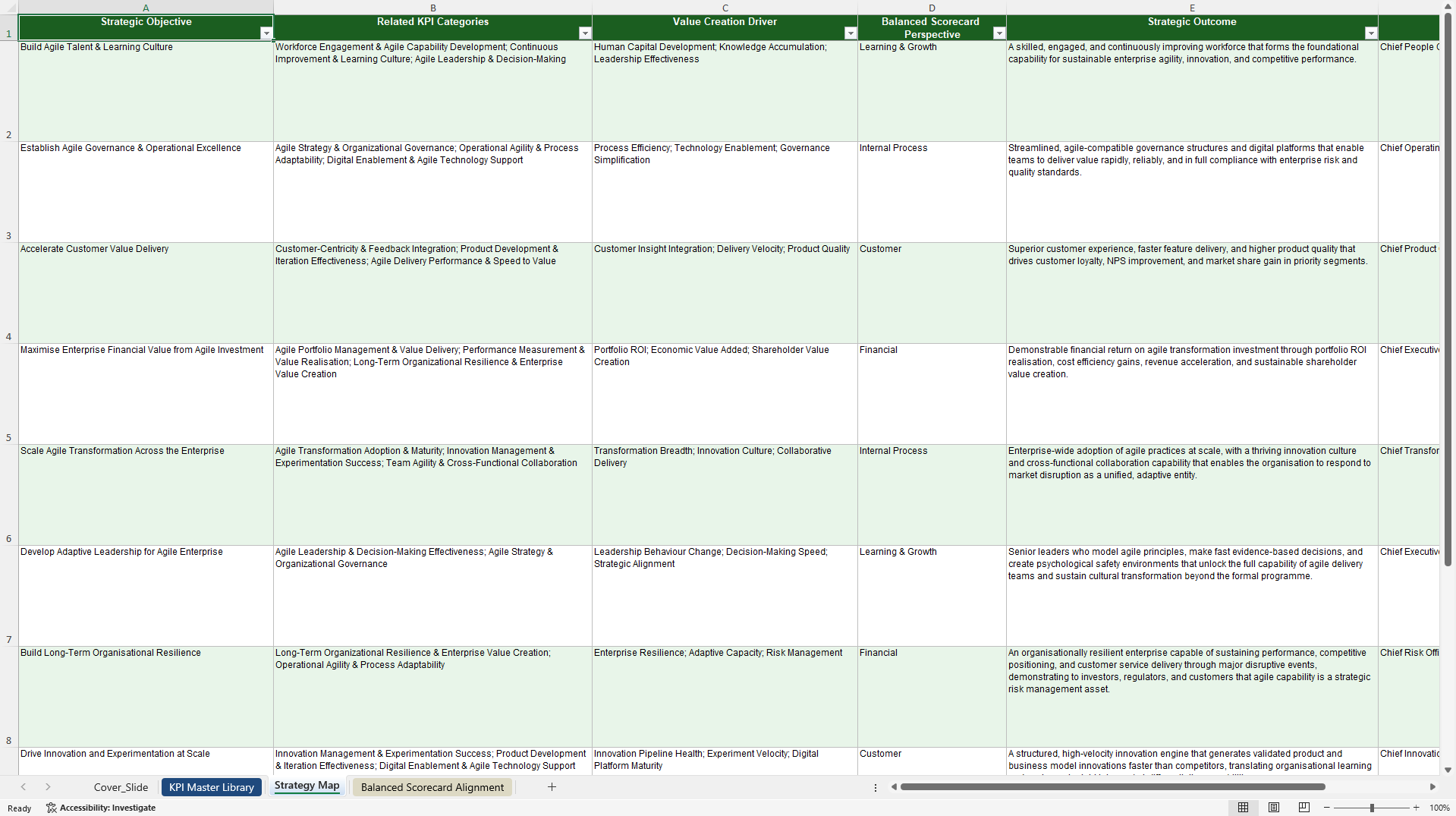Select the 'Innovation Pipeline Health' cell
The height and width of the screenshot is (816, 1456).
point(725,761)
